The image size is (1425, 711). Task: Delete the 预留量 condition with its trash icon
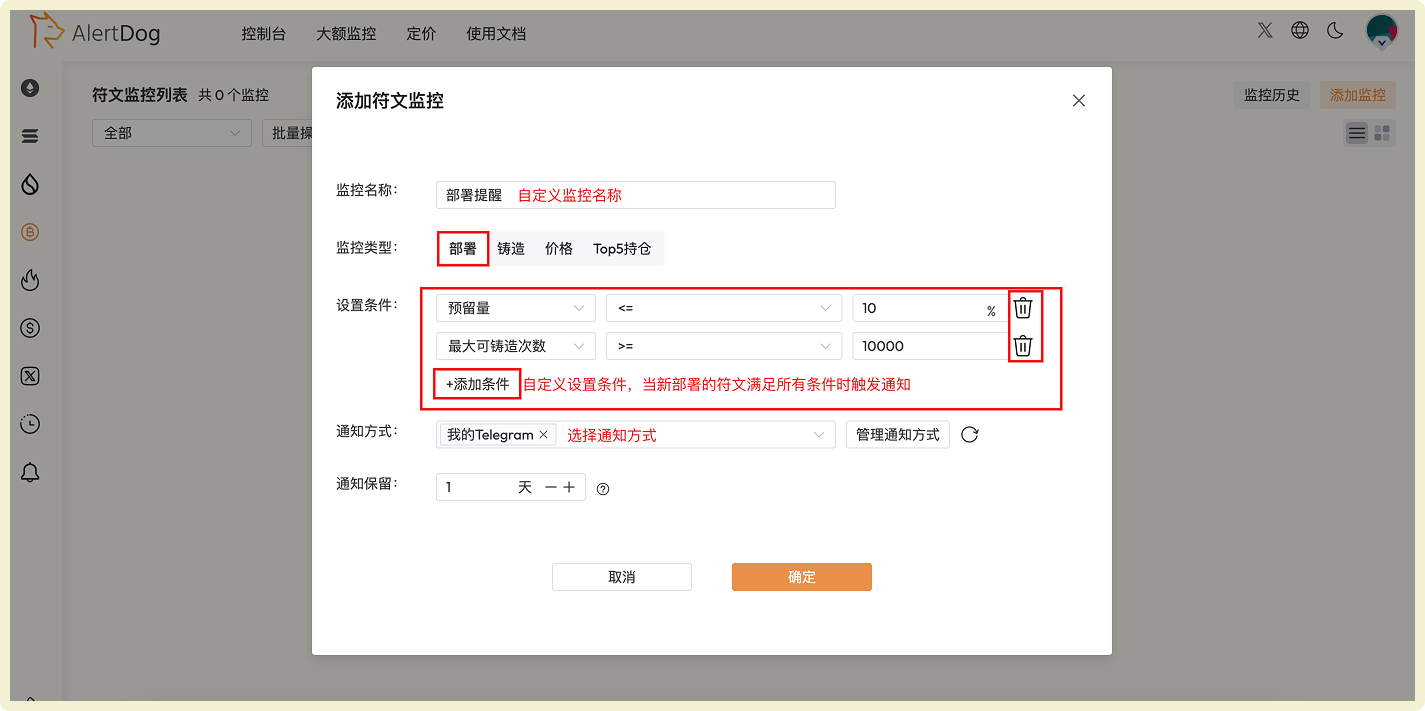(1022, 307)
